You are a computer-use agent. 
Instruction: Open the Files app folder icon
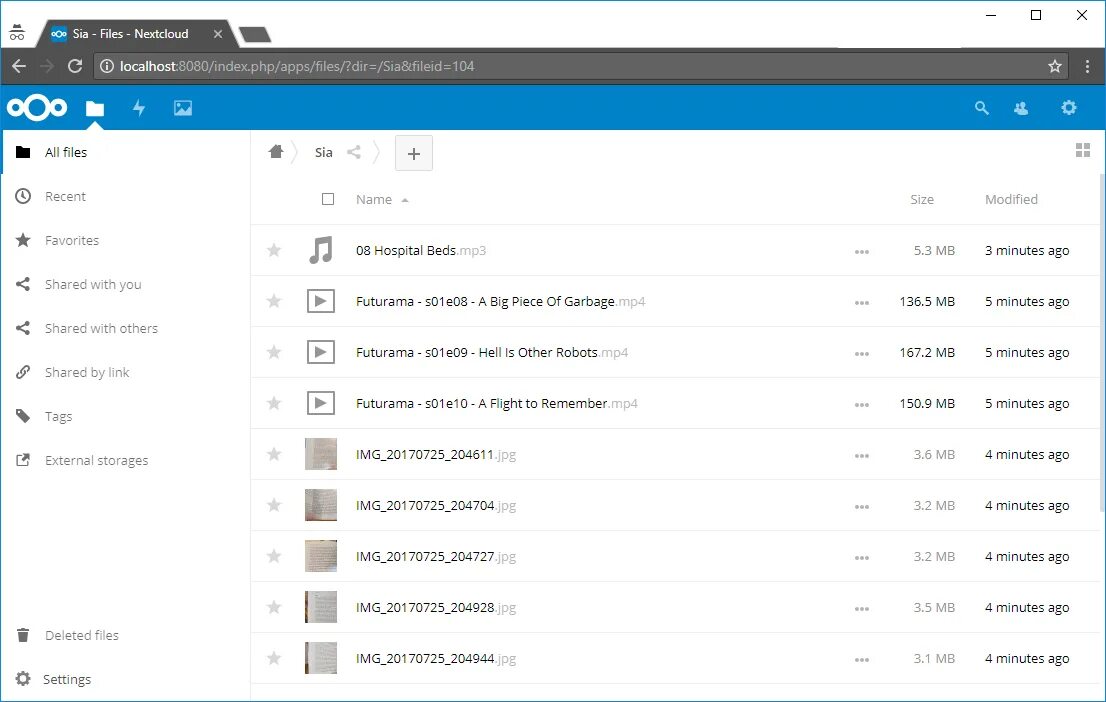pos(95,109)
